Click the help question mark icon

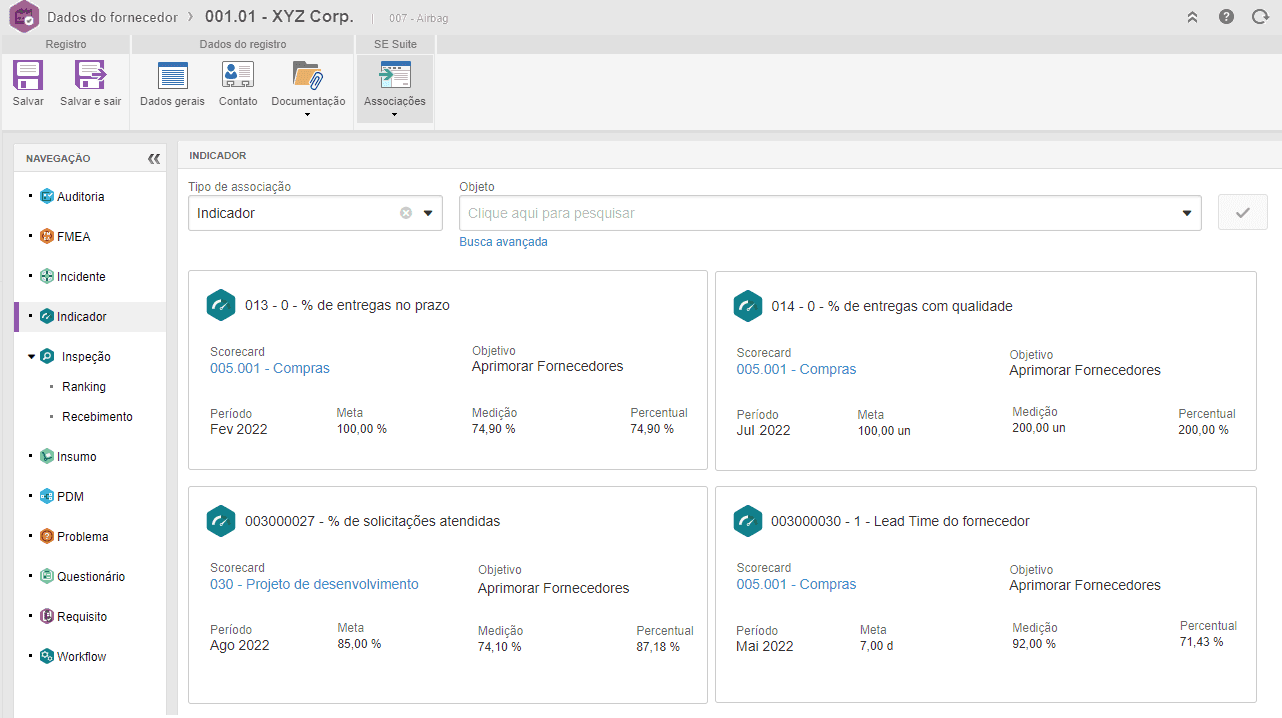point(1226,17)
